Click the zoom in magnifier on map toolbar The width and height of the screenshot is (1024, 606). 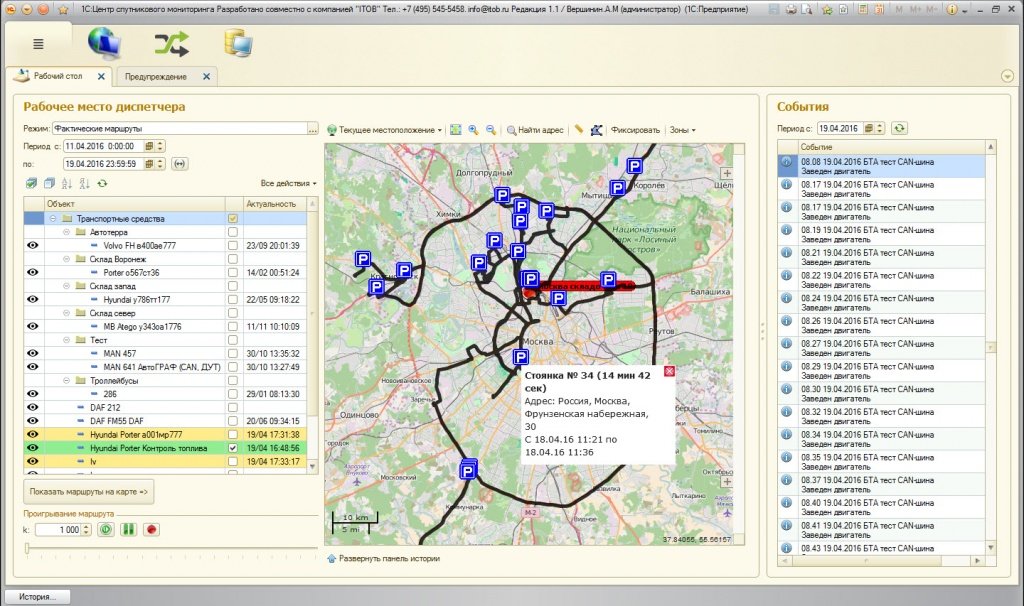coord(473,130)
